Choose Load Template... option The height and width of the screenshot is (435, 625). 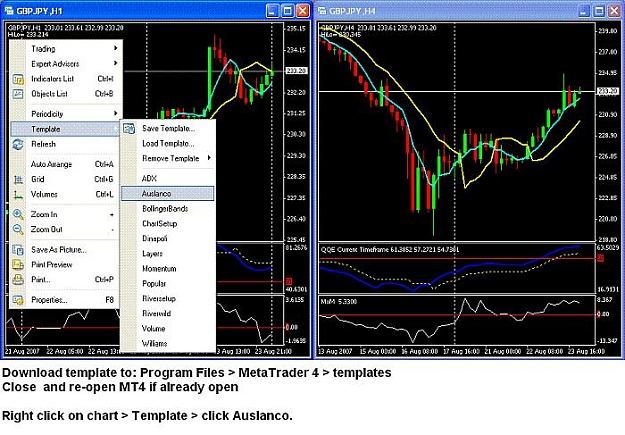coord(168,144)
